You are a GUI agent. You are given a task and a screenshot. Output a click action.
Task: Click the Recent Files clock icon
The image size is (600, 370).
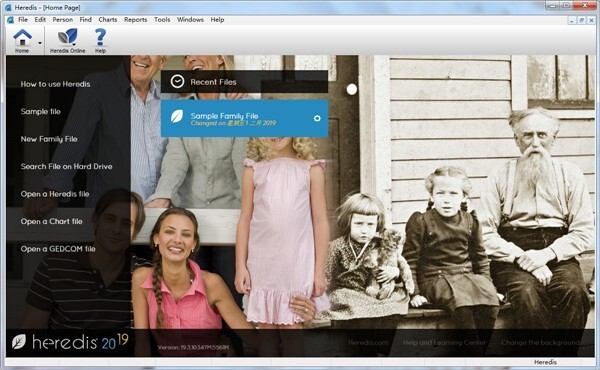pos(177,81)
